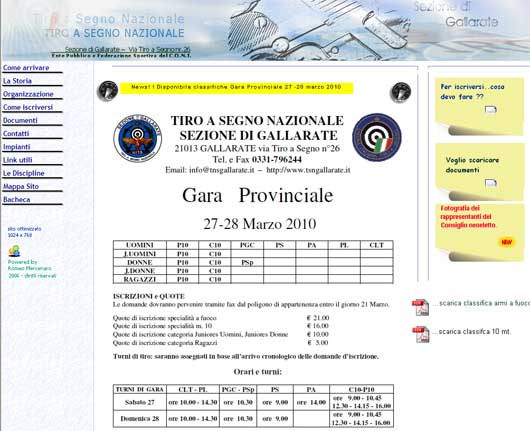Image resolution: width=530 pixels, height=431 pixels.
Task: Click the J.DONNE row label
Action: tap(140, 271)
